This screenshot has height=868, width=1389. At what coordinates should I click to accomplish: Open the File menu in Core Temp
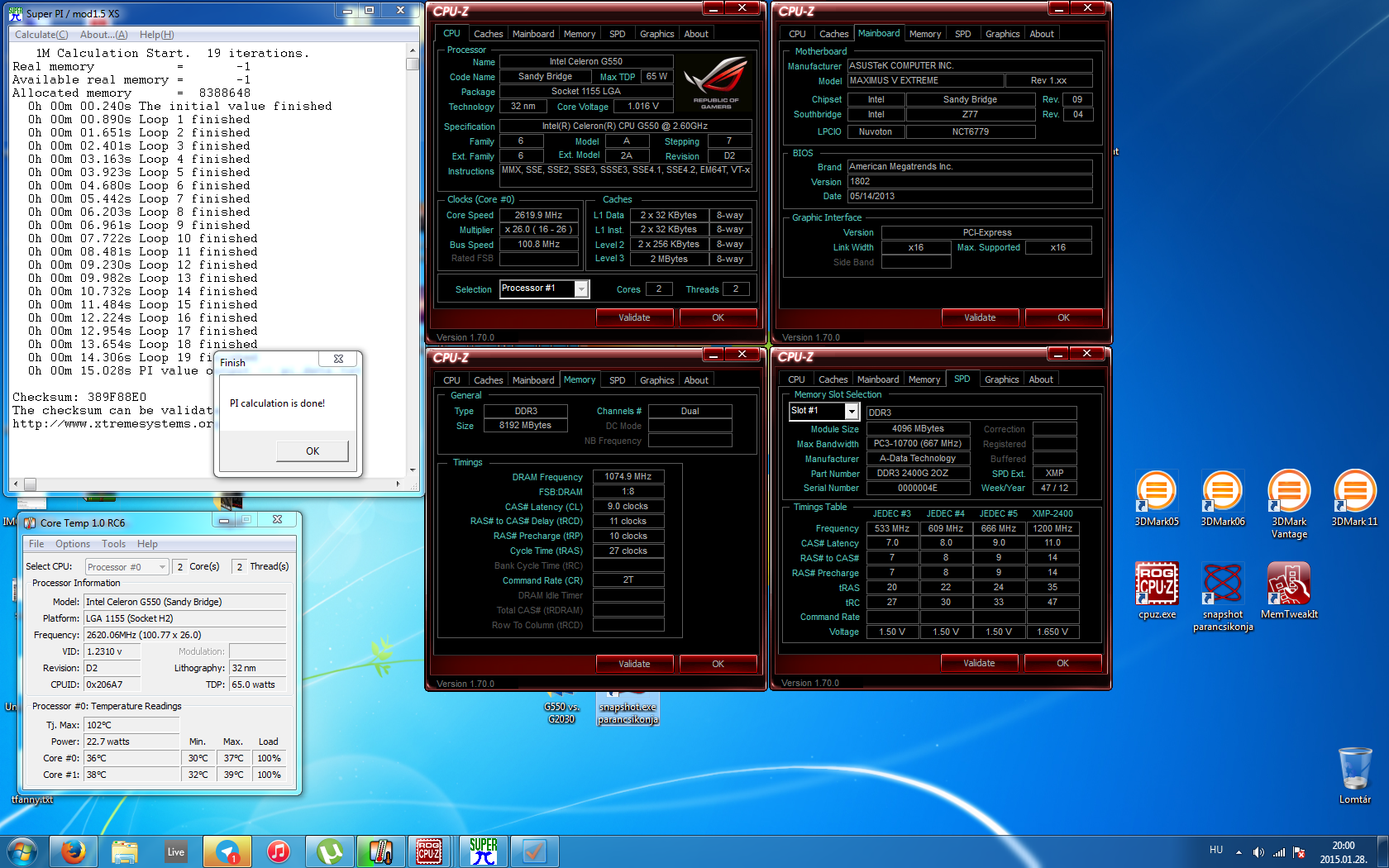tap(36, 544)
